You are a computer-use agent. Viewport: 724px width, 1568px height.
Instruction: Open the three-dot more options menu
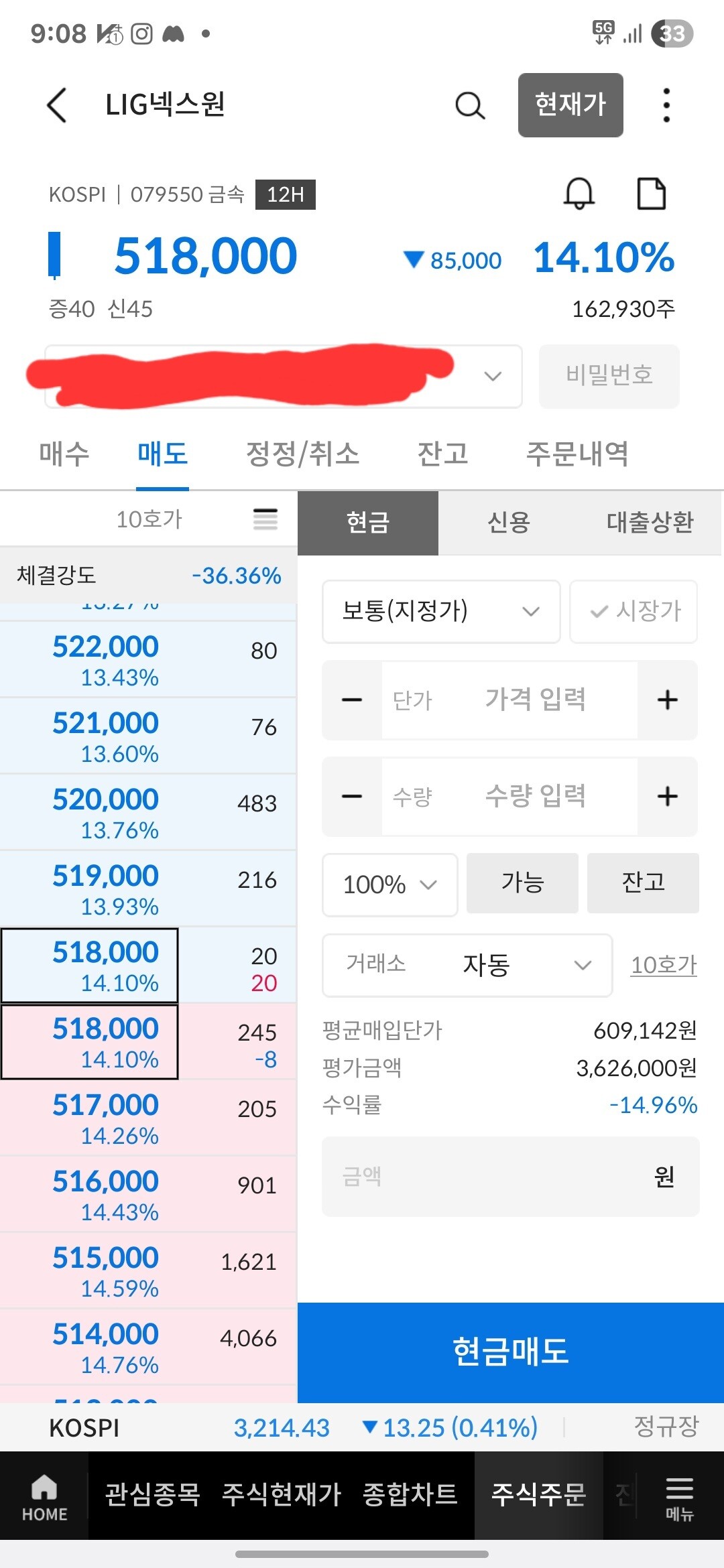666,106
